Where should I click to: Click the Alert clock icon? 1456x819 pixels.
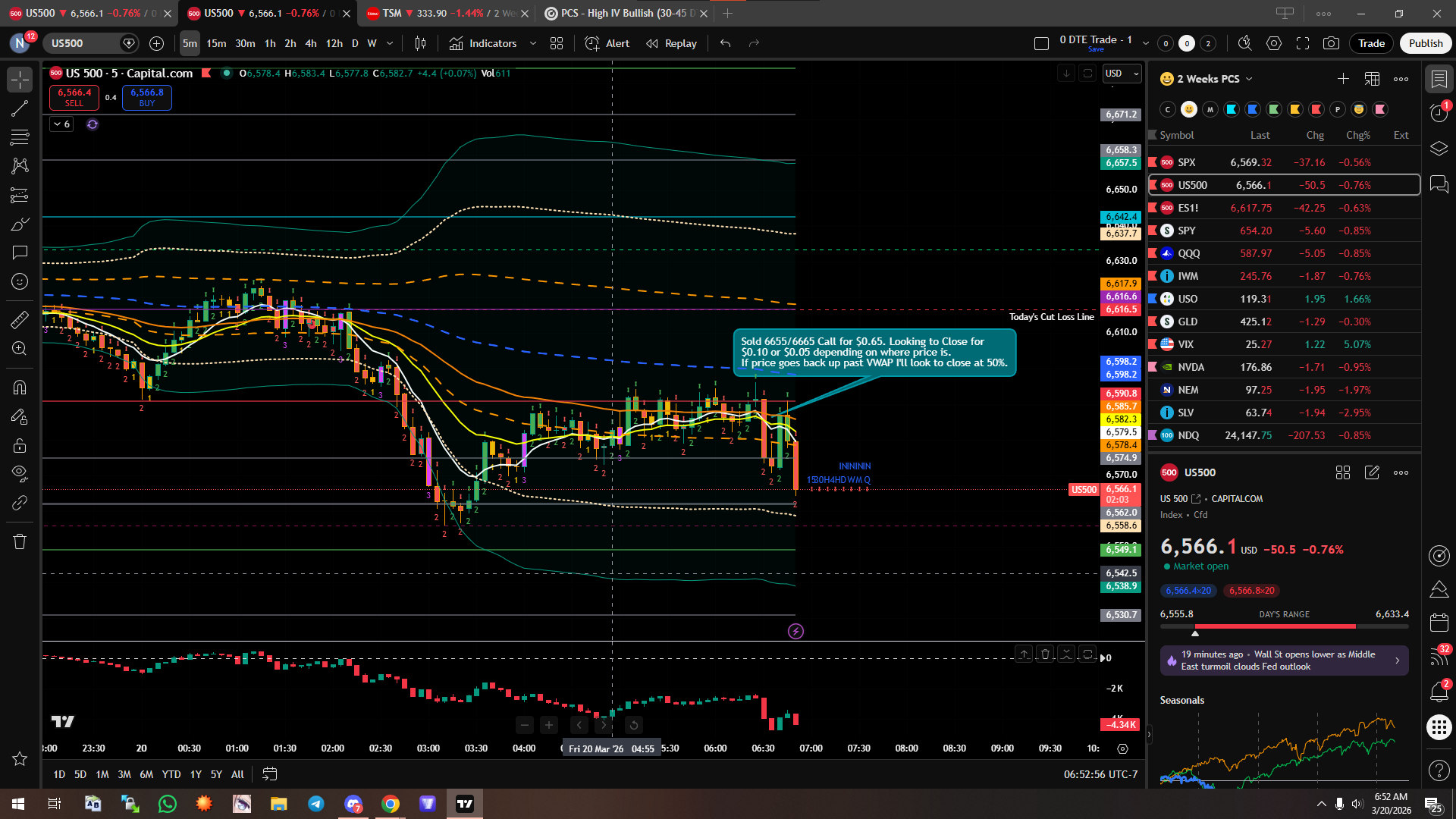pos(592,43)
